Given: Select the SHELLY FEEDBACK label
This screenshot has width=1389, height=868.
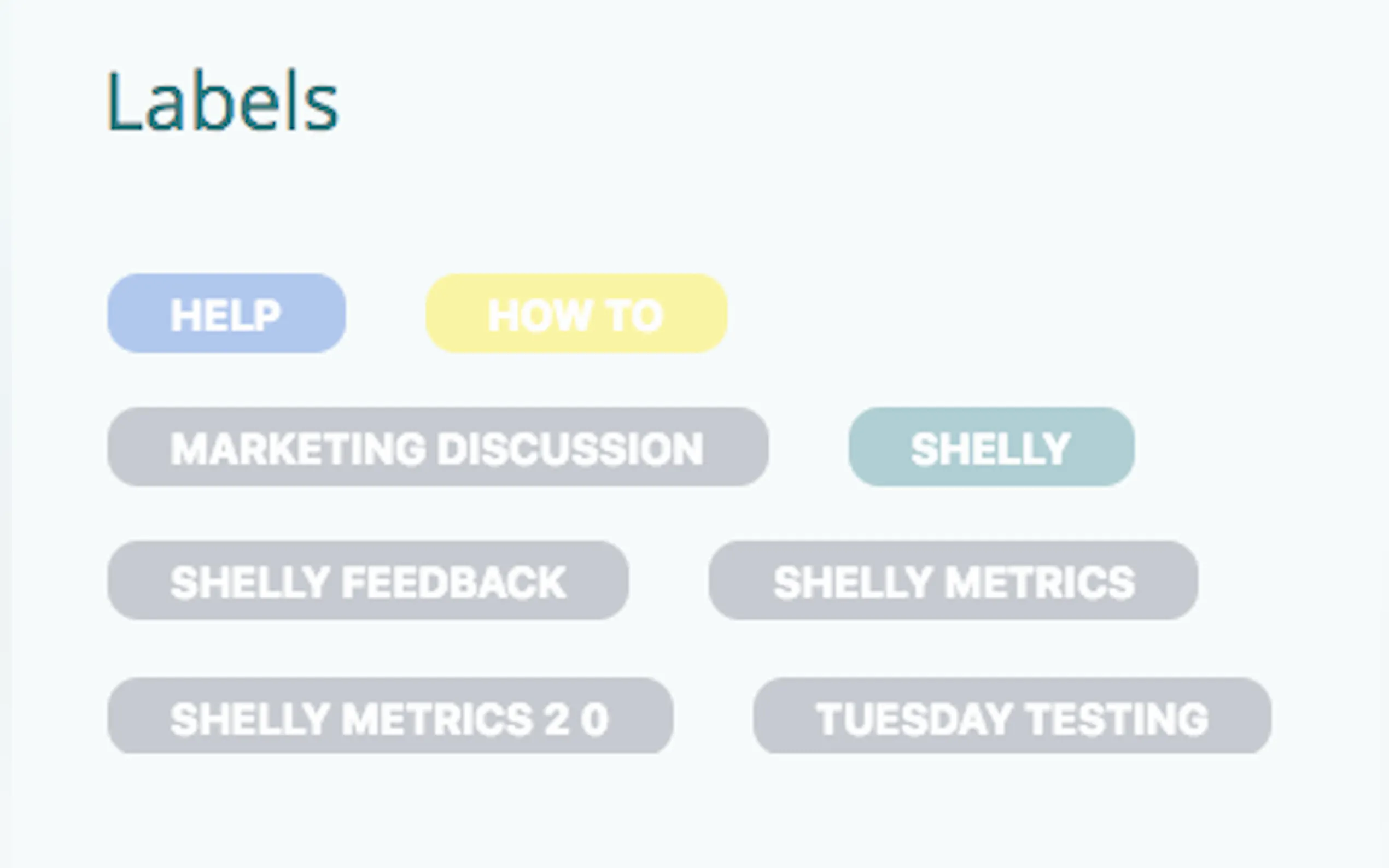Looking at the screenshot, I should click(x=368, y=580).
